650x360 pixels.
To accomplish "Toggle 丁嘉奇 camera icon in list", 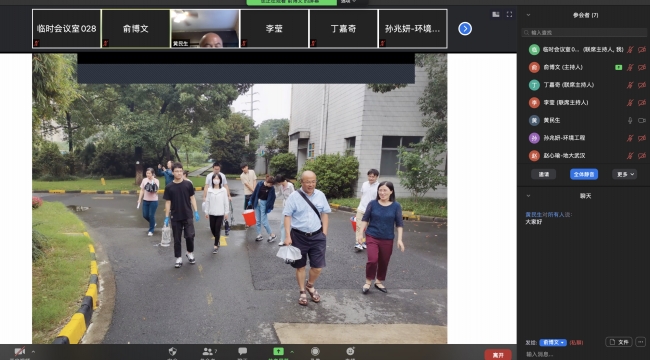I will 642,85.
